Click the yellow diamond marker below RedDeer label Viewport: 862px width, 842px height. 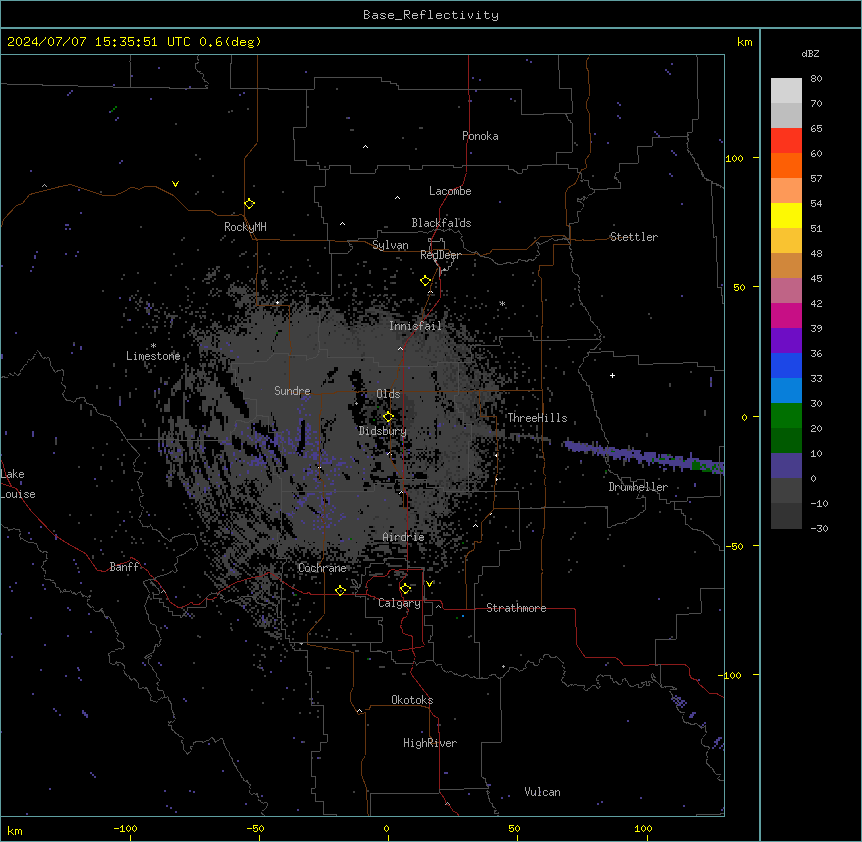click(x=425, y=281)
